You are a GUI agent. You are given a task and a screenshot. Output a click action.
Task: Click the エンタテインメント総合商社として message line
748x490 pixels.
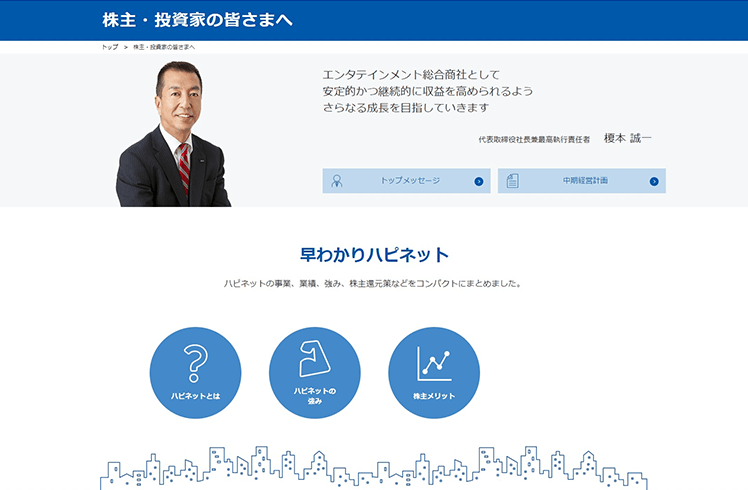click(411, 75)
